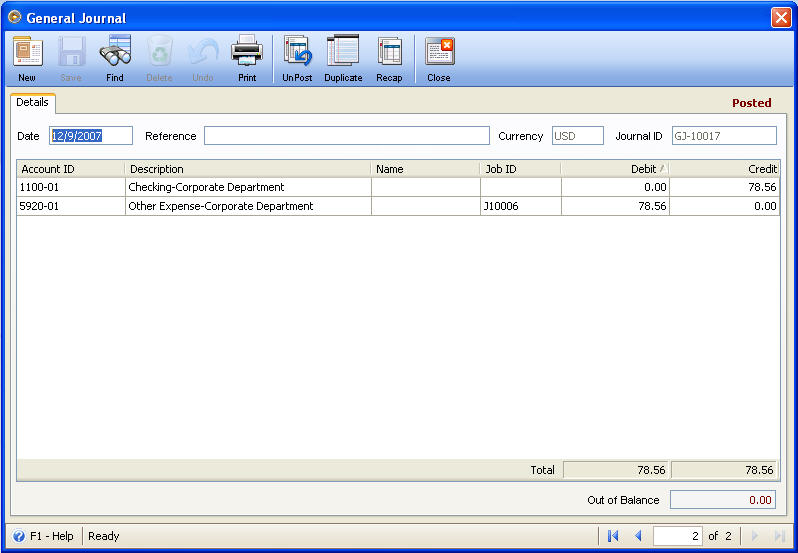Click Job ID cell J10006
The height and width of the screenshot is (553, 798).
pos(521,206)
